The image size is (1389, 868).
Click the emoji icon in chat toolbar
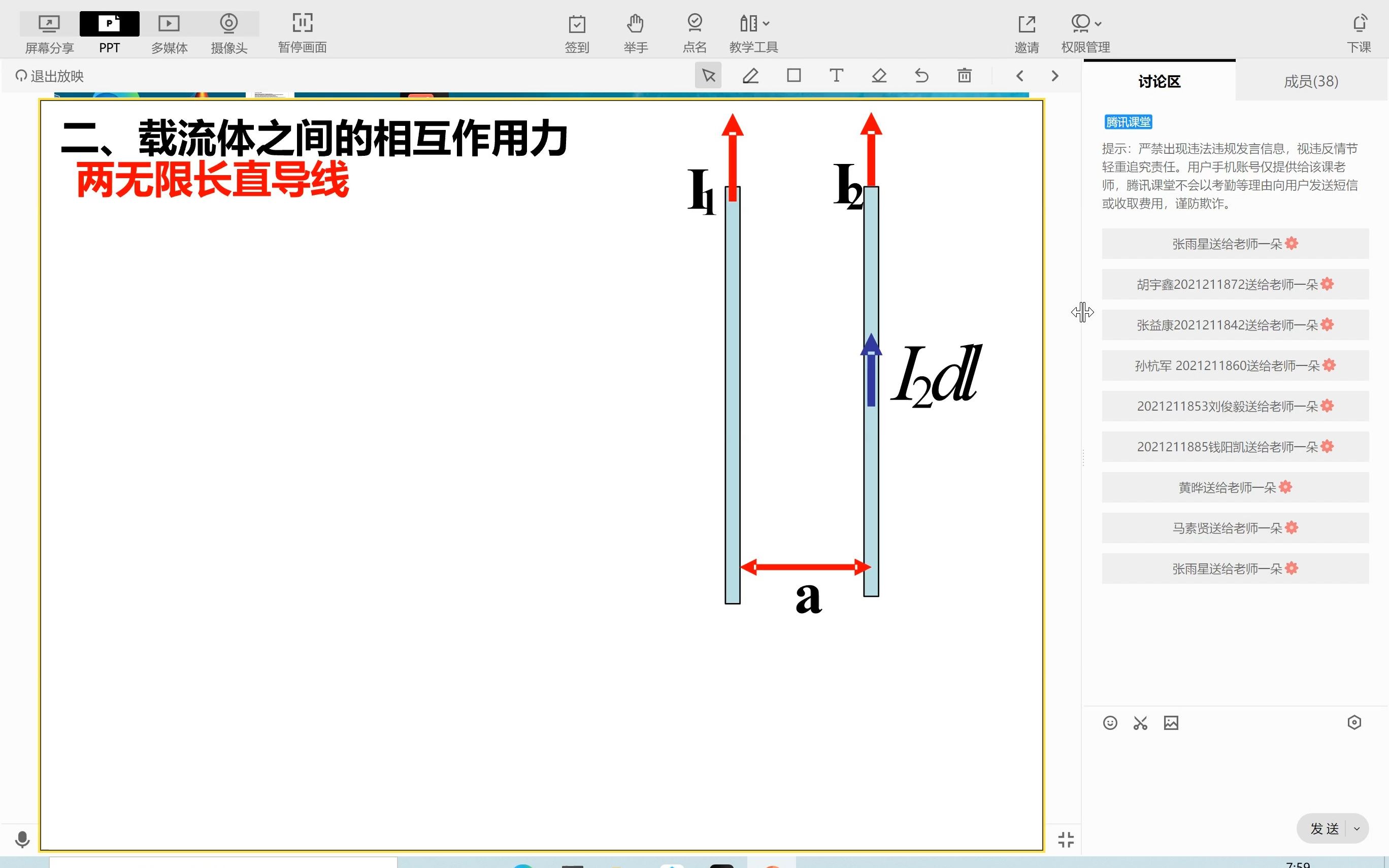click(x=1110, y=723)
